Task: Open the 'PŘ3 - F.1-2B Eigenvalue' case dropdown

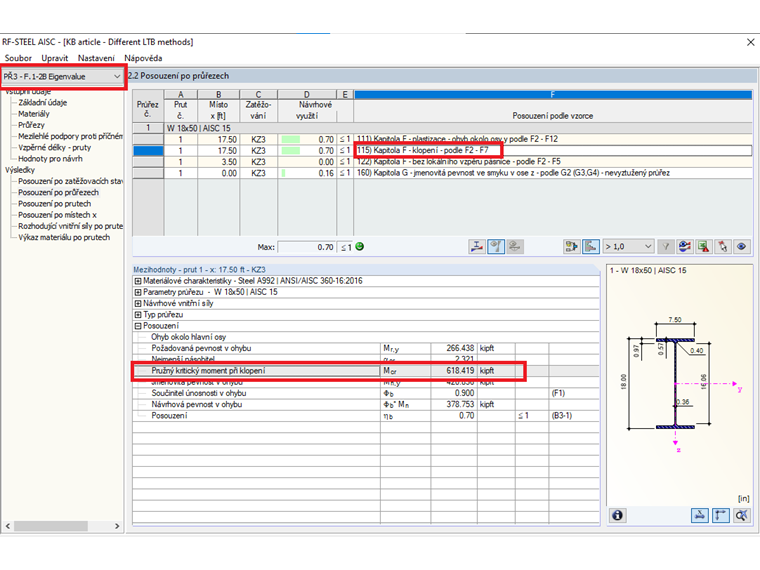Action: click(x=62, y=77)
